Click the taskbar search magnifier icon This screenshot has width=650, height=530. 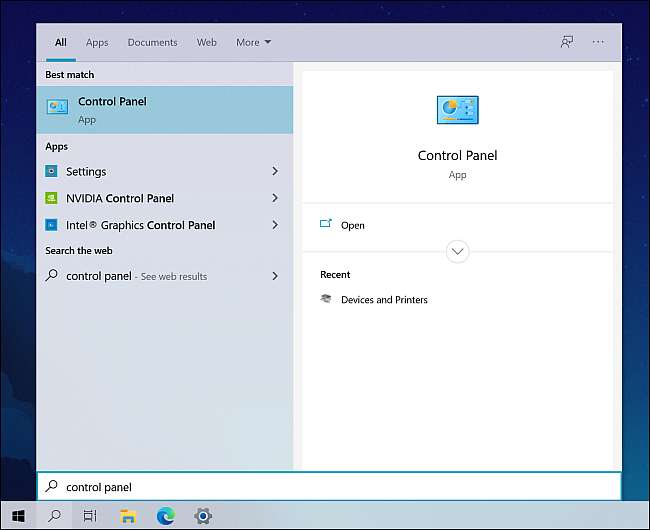click(54, 516)
